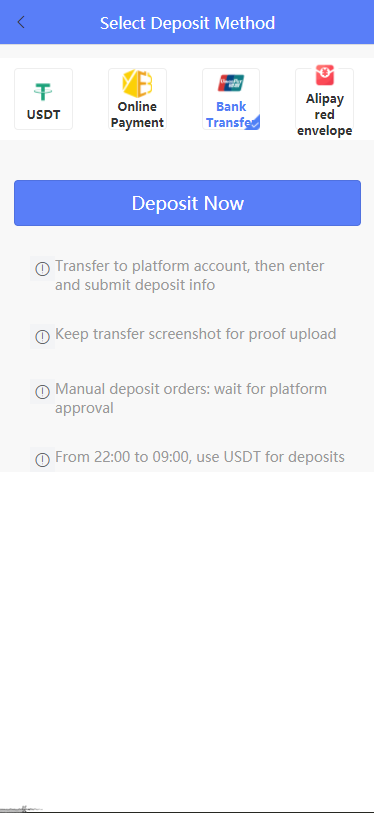Viewport: 374px width, 813px height.
Task: Click info icon beside transfer instructions
Action: [x=42, y=269]
